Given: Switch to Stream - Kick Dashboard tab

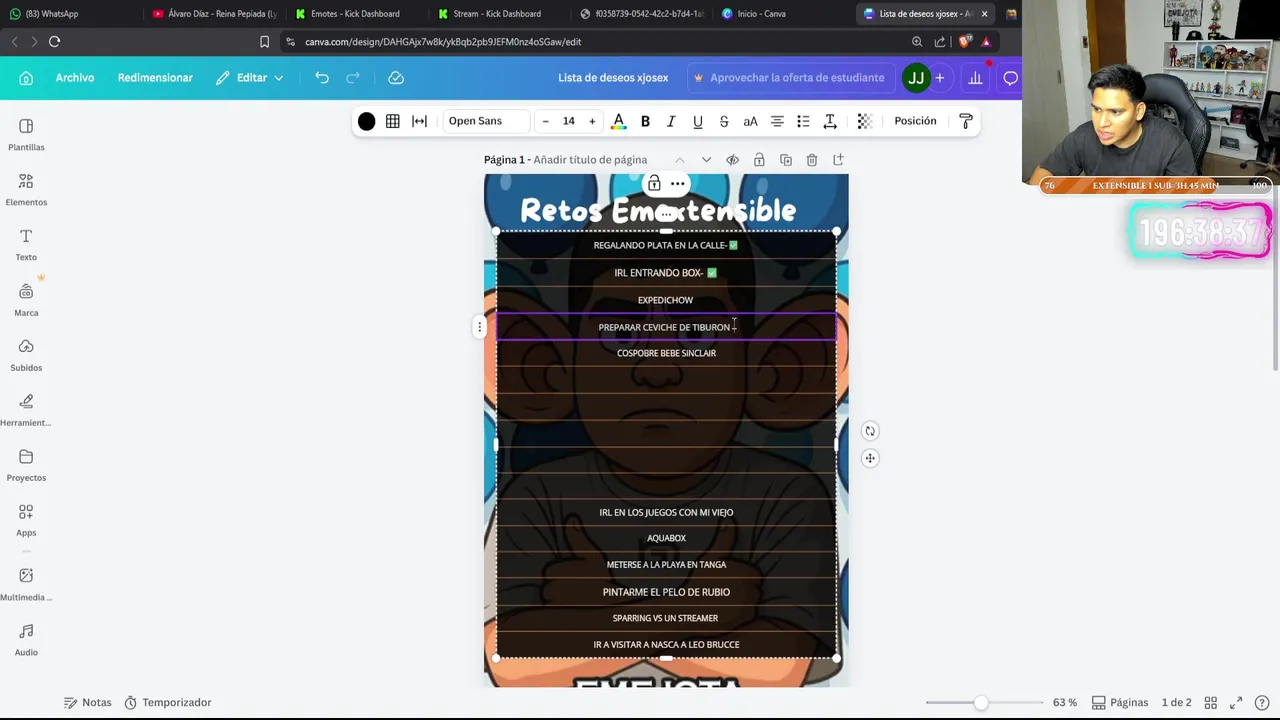Looking at the screenshot, I should (x=497, y=14).
